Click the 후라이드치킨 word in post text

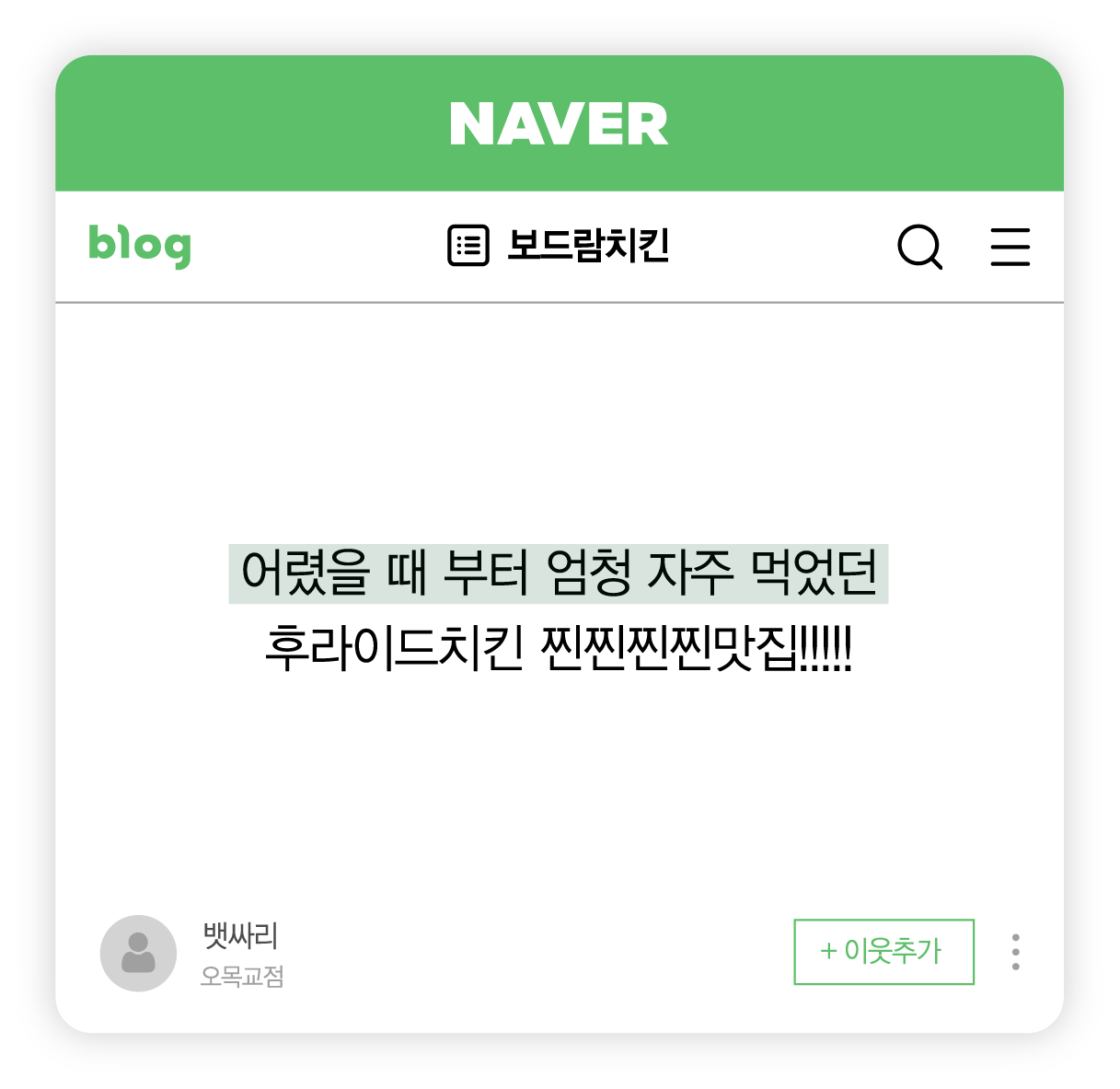click(x=394, y=647)
